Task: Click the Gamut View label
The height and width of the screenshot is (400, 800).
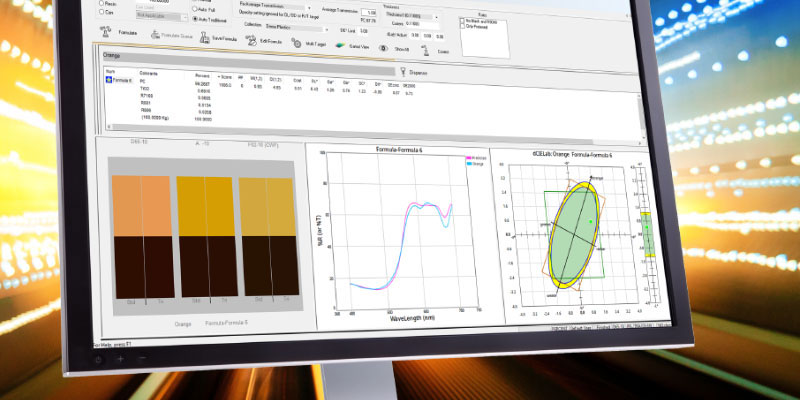Action: pos(359,46)
